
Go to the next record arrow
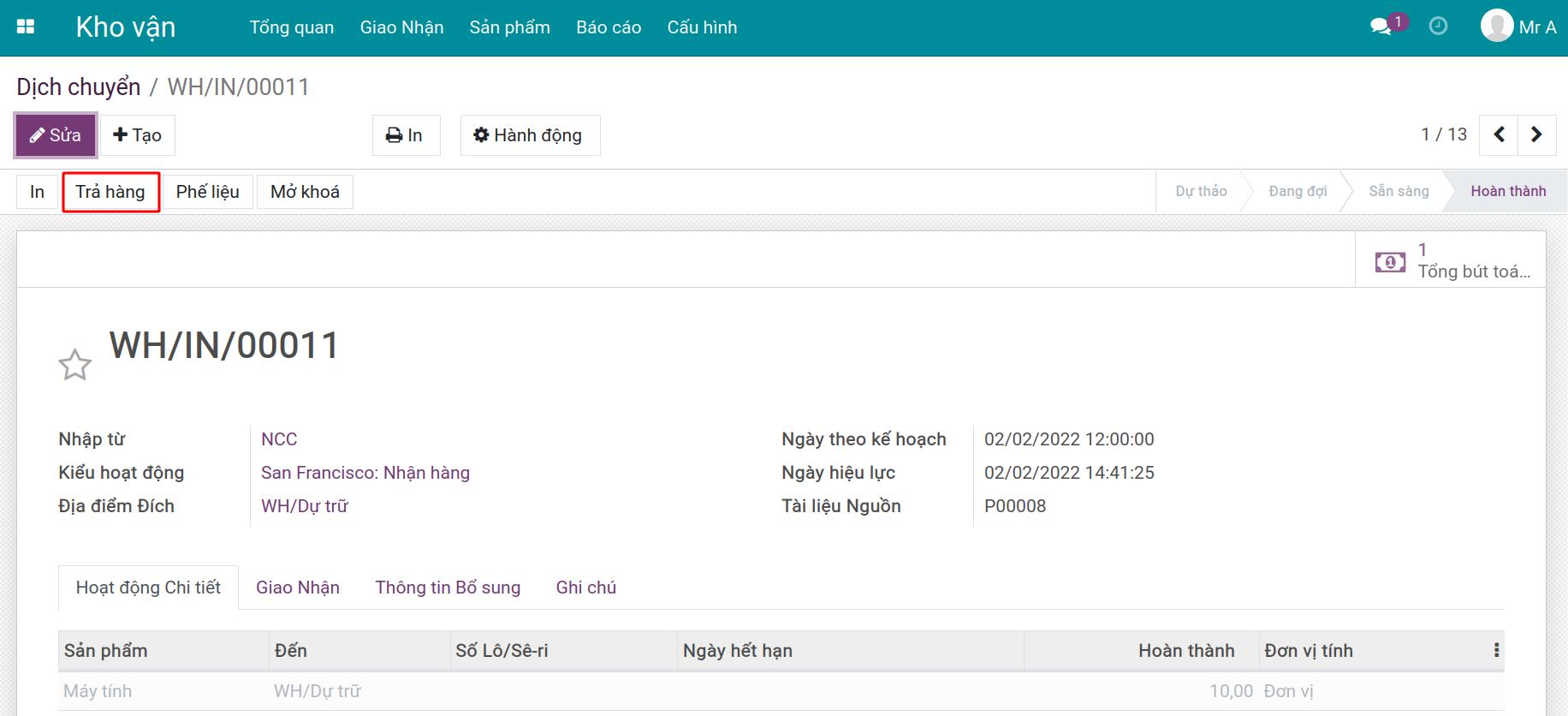point(1536,134)
